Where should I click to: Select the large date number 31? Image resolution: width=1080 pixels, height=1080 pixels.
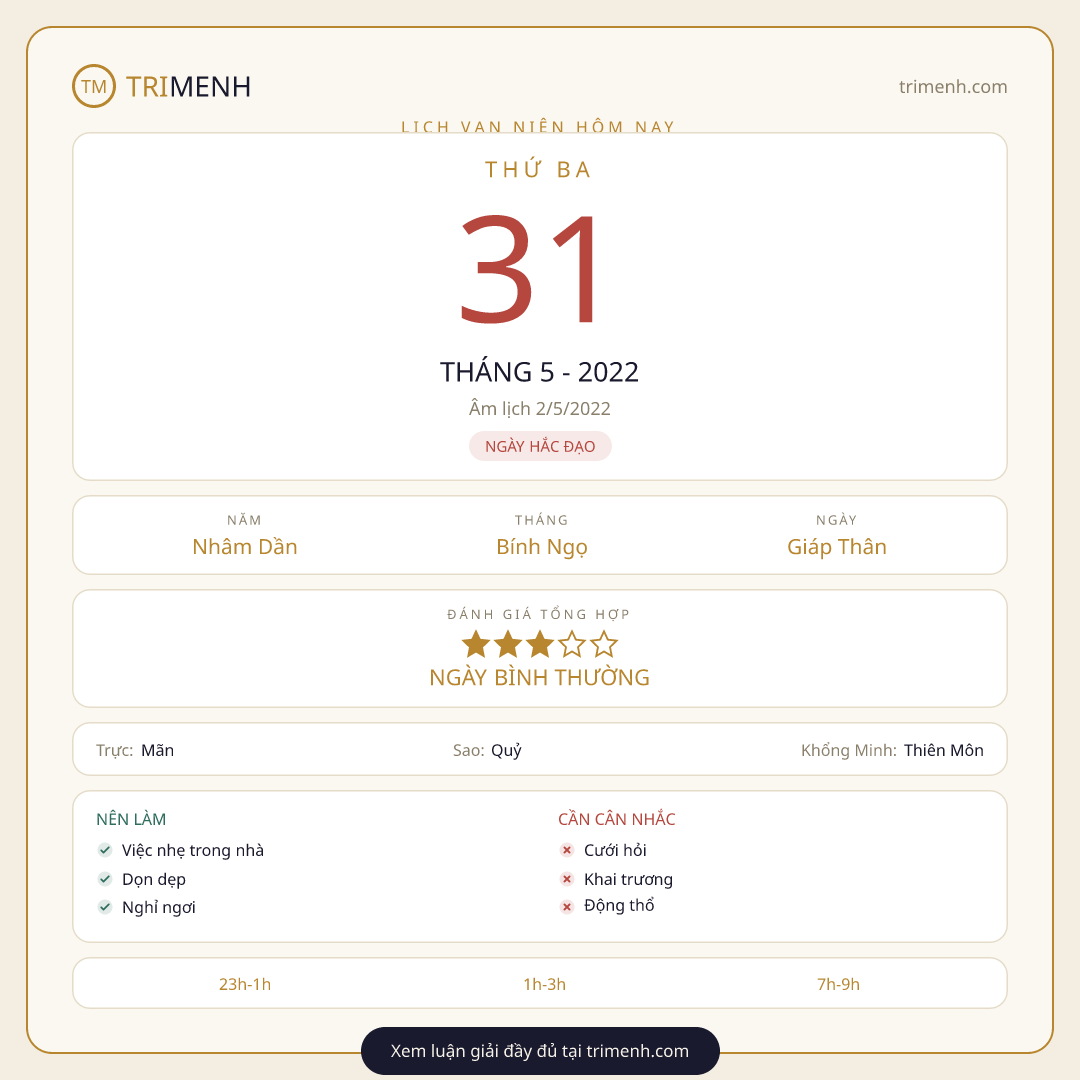[x=528, y=269]
